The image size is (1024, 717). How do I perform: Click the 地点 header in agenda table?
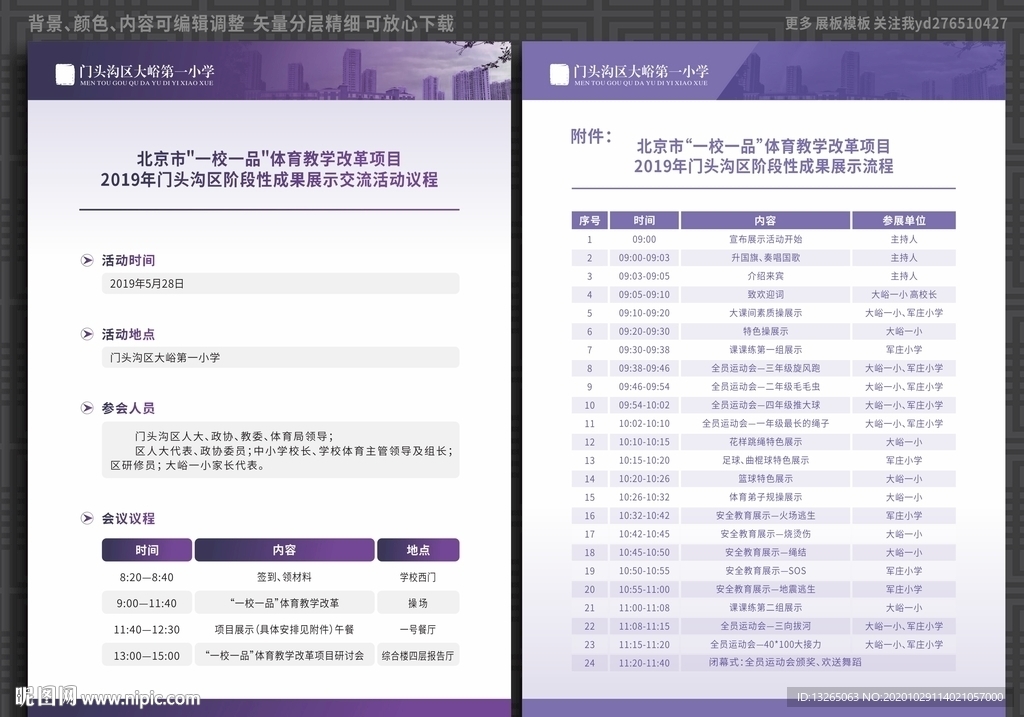[418, 550]
